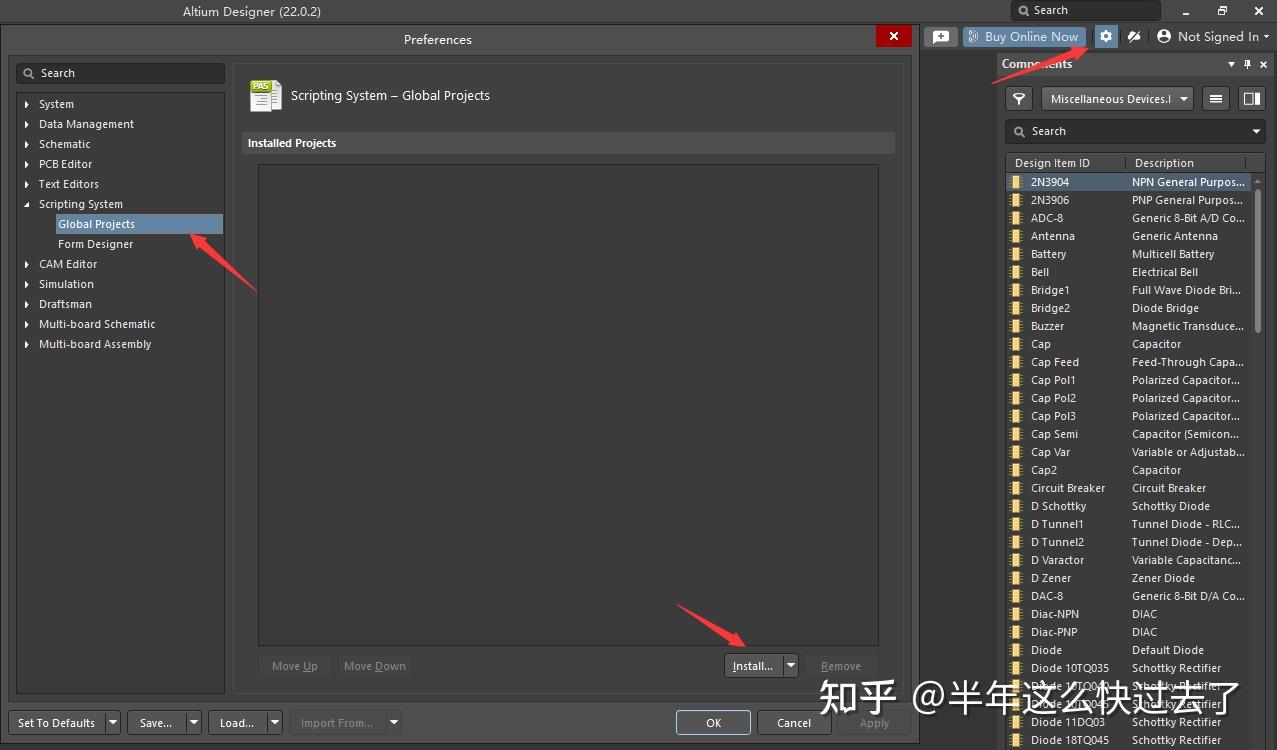Click the crossed-out cloud connection icon
The image size is (1277, 750).
1133,36
